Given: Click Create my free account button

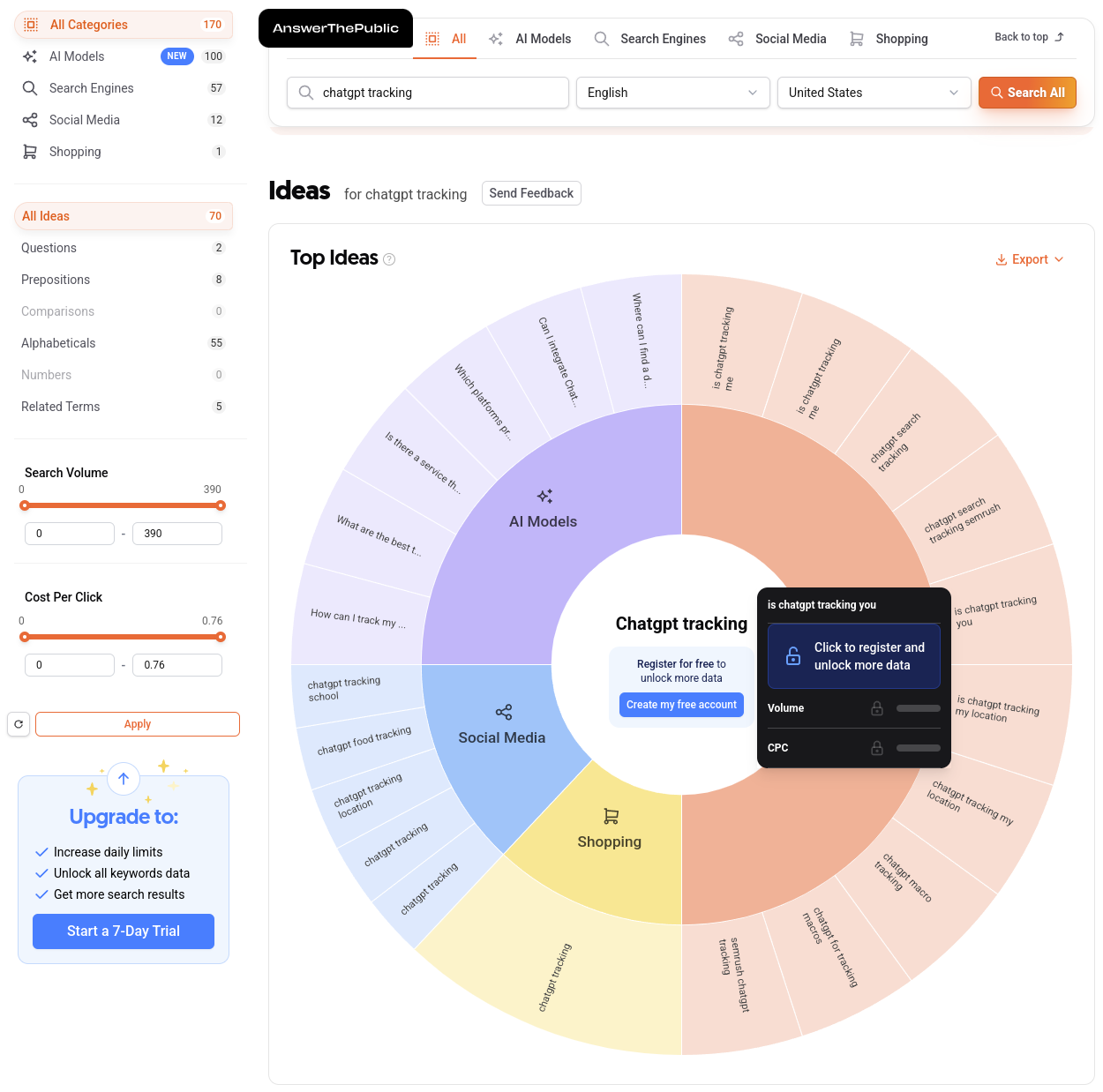Looking at the screenshot, I should 681,705.
